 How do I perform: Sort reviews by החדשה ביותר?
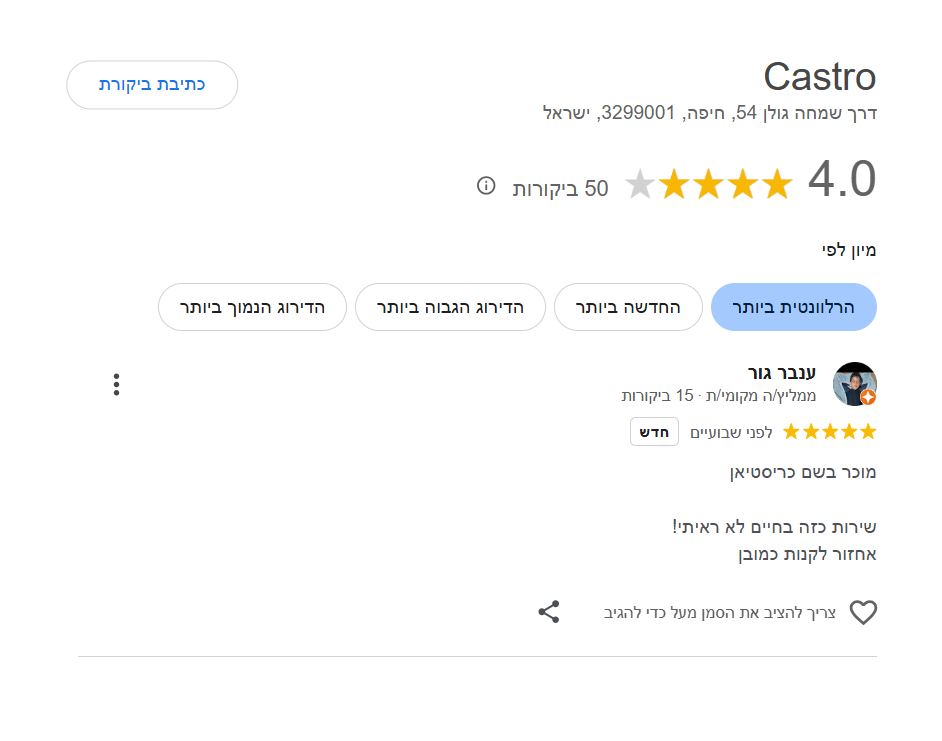tap(628, 307)
